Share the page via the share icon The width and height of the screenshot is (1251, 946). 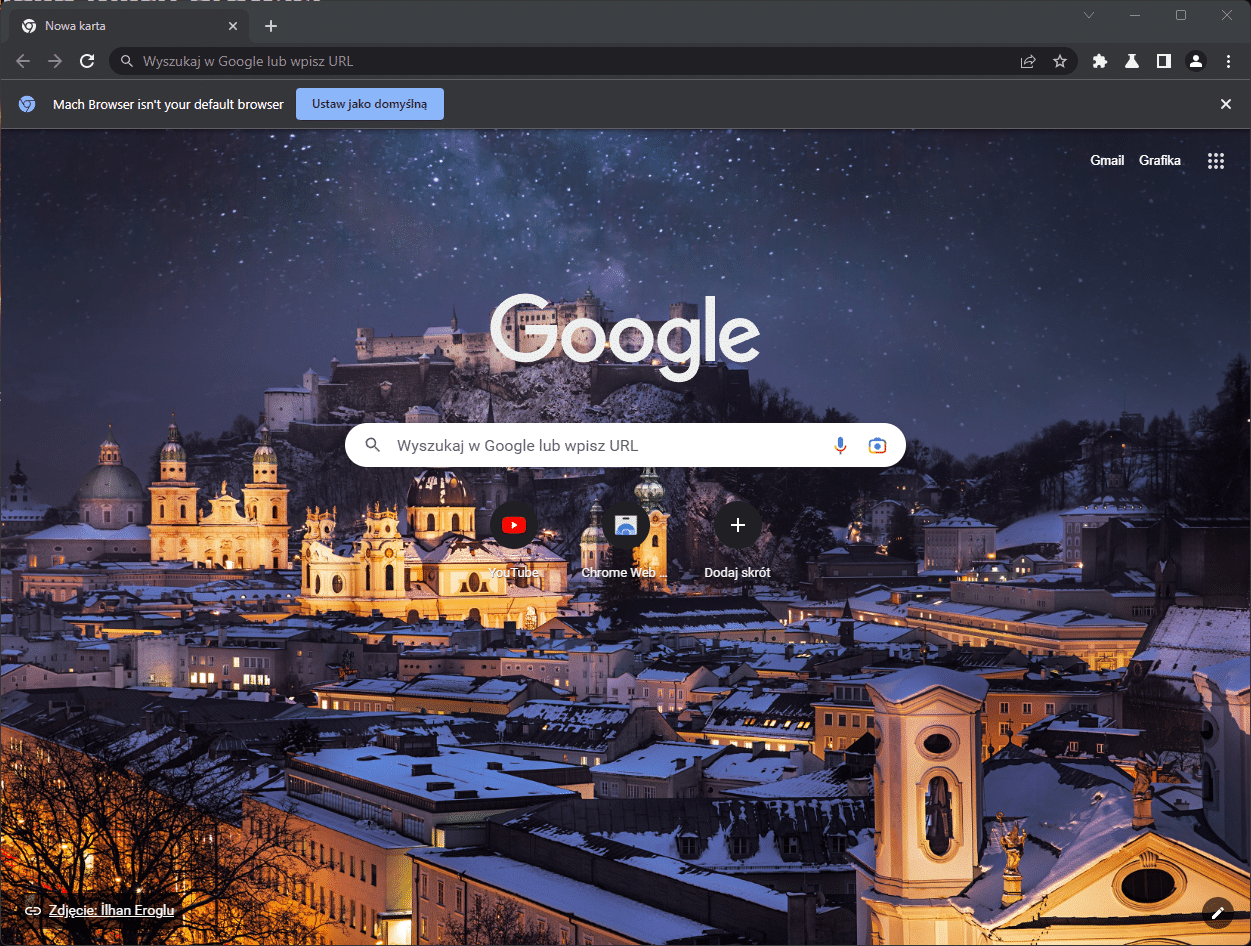point(1027,61)
